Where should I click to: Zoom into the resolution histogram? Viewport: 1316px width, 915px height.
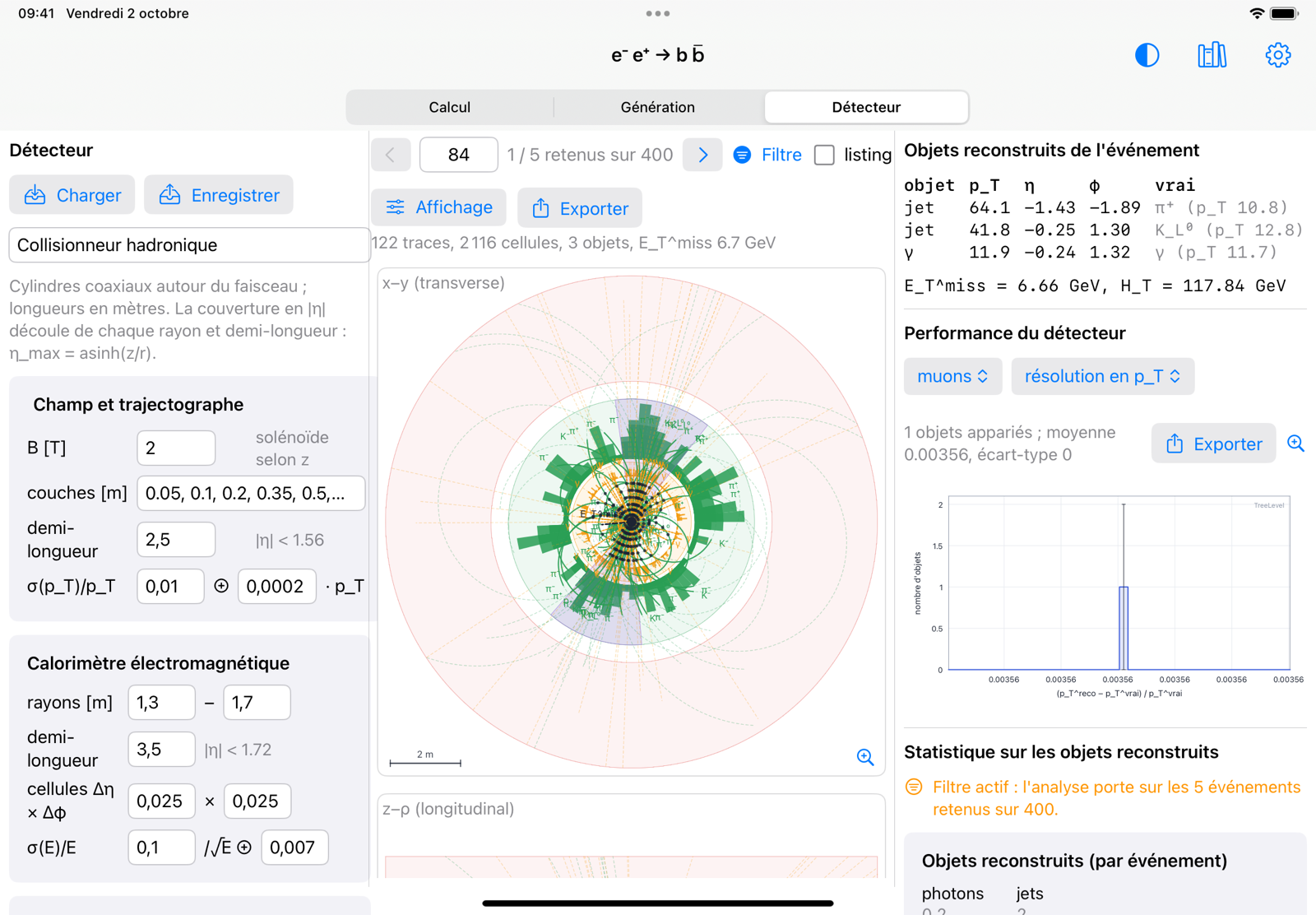tap(1295, 444)
